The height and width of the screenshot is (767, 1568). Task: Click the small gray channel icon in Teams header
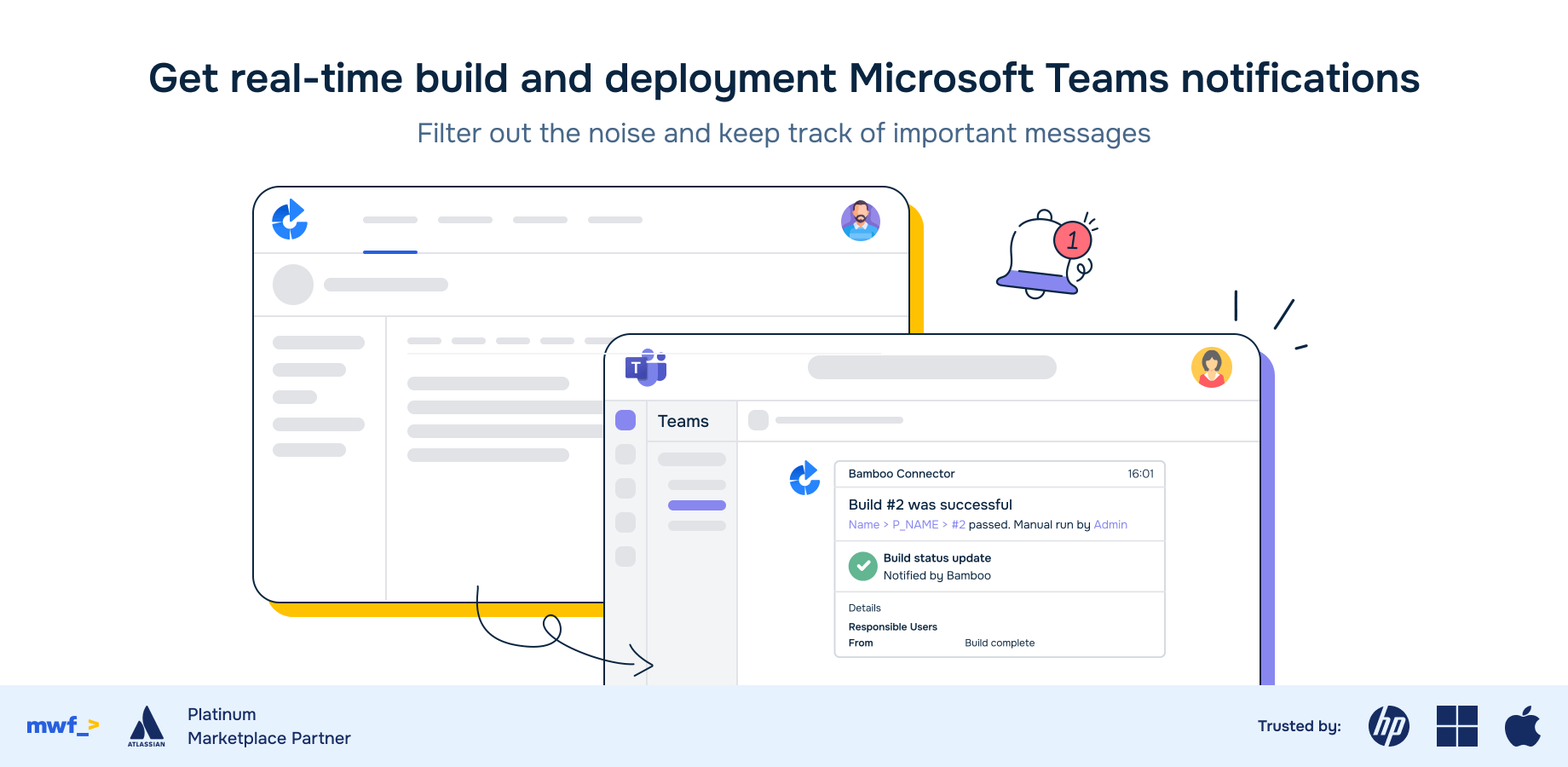758,420
